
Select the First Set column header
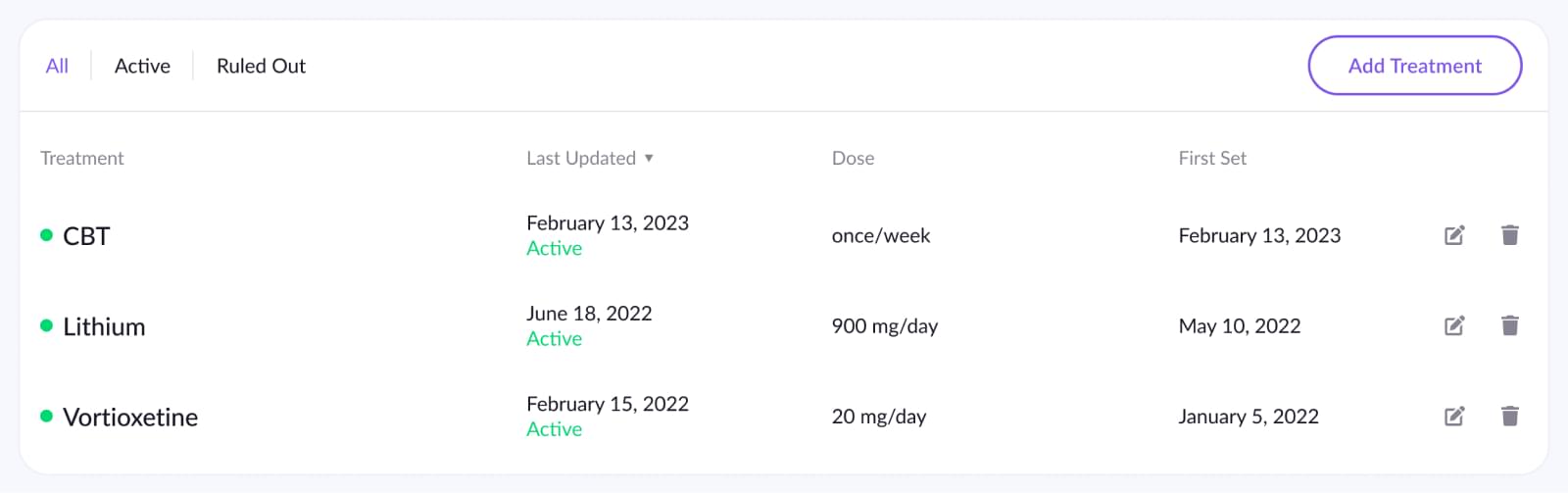(1212, 158)
